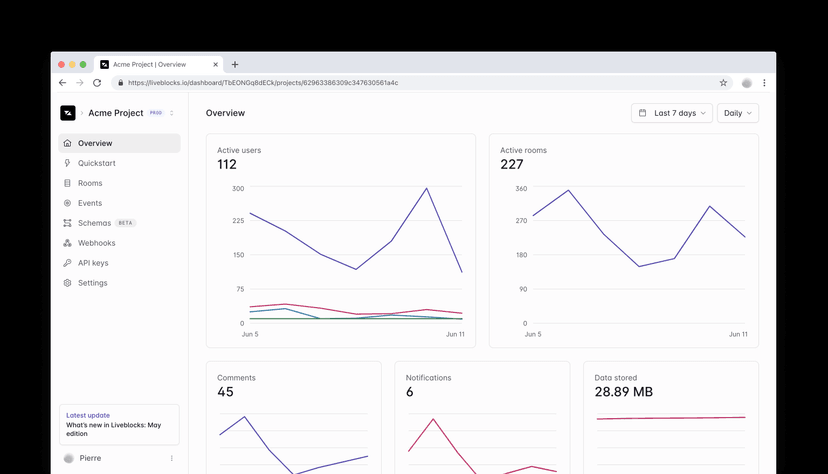
Task: Click the lock icon in address bar
Action: click(x=120, y=83)
